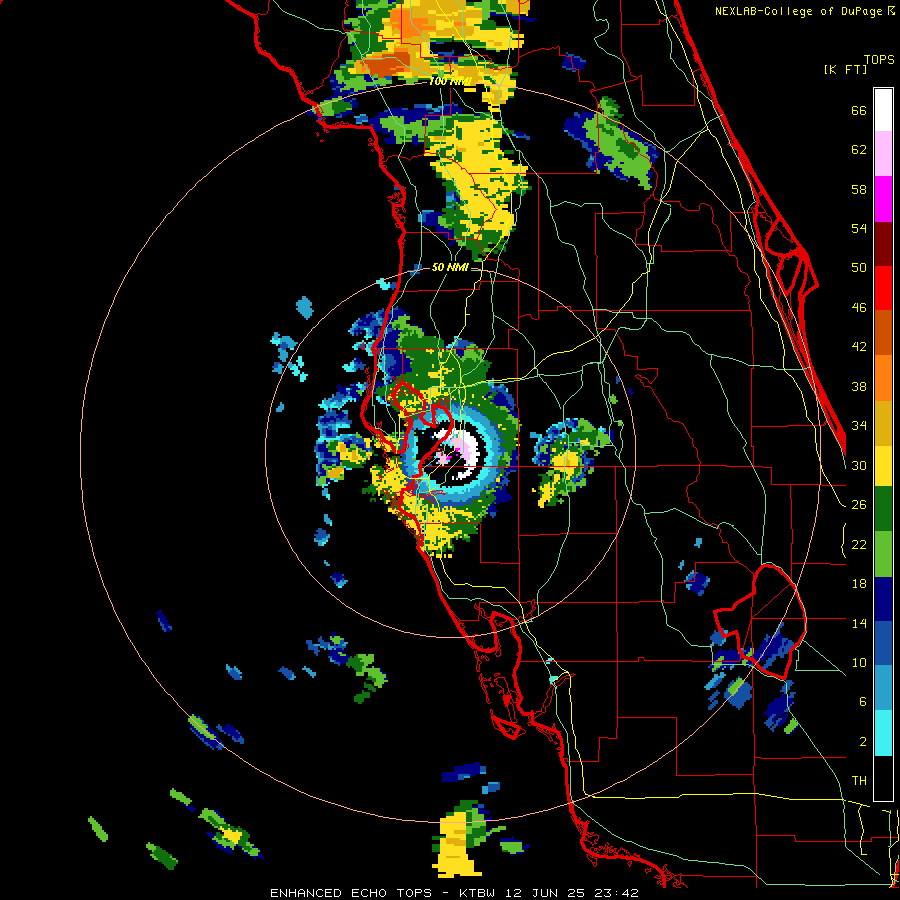Click the light green legend swatch
The height and width of the screenshot is (900, 900).
tap(883, 554)
